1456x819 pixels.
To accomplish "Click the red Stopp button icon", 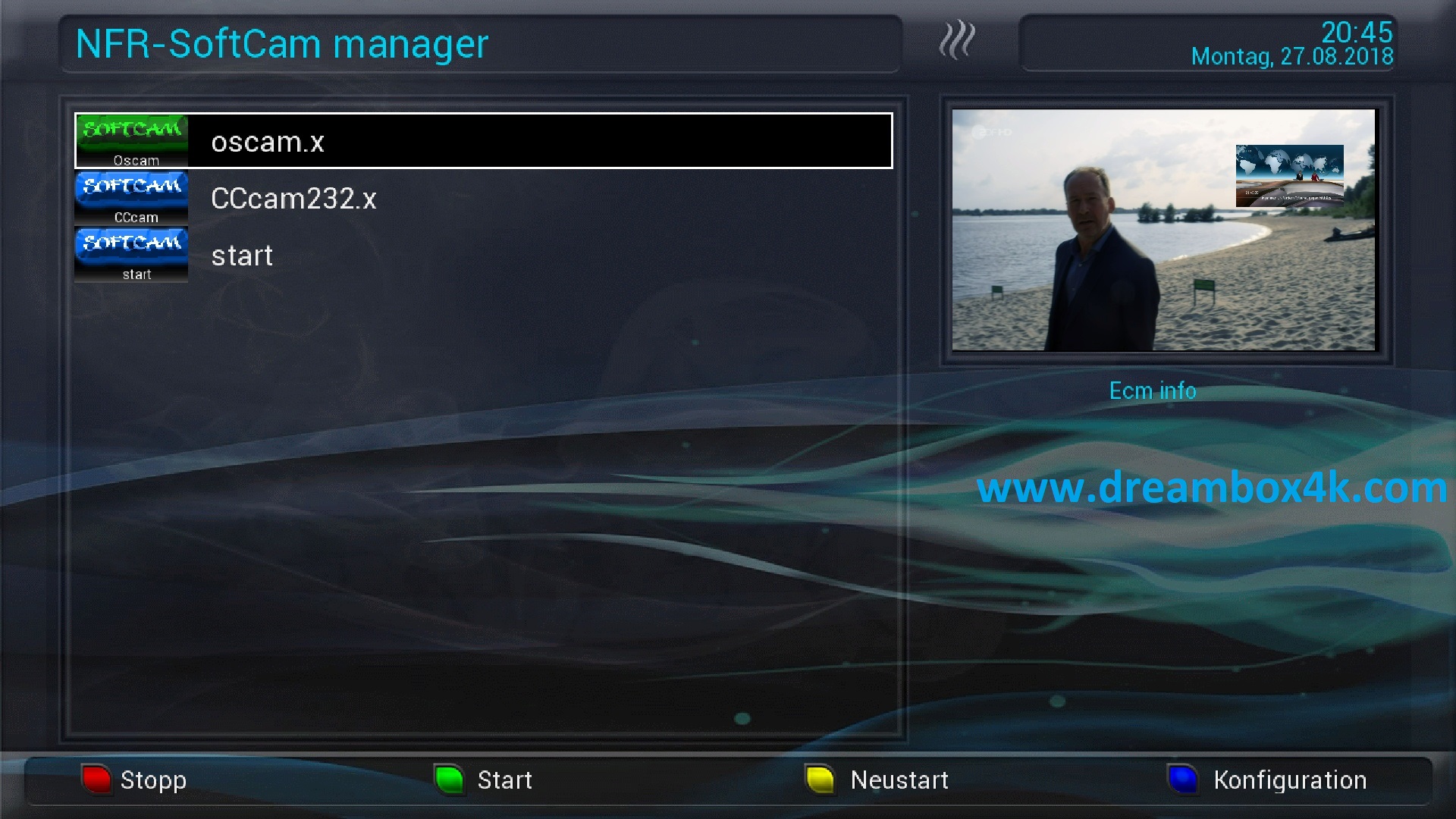I will [97, 780].
